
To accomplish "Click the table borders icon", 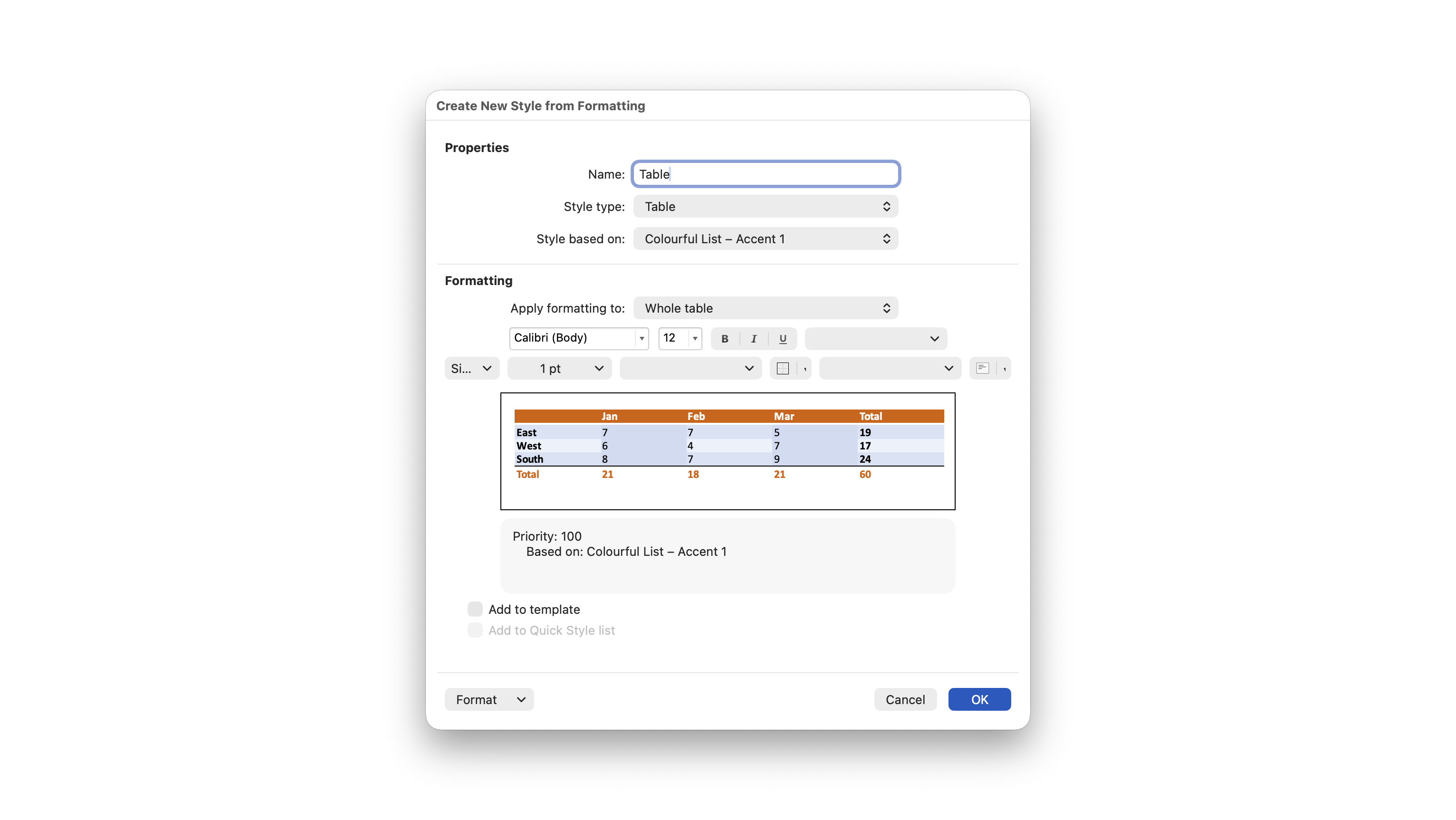I will point(783,369).
